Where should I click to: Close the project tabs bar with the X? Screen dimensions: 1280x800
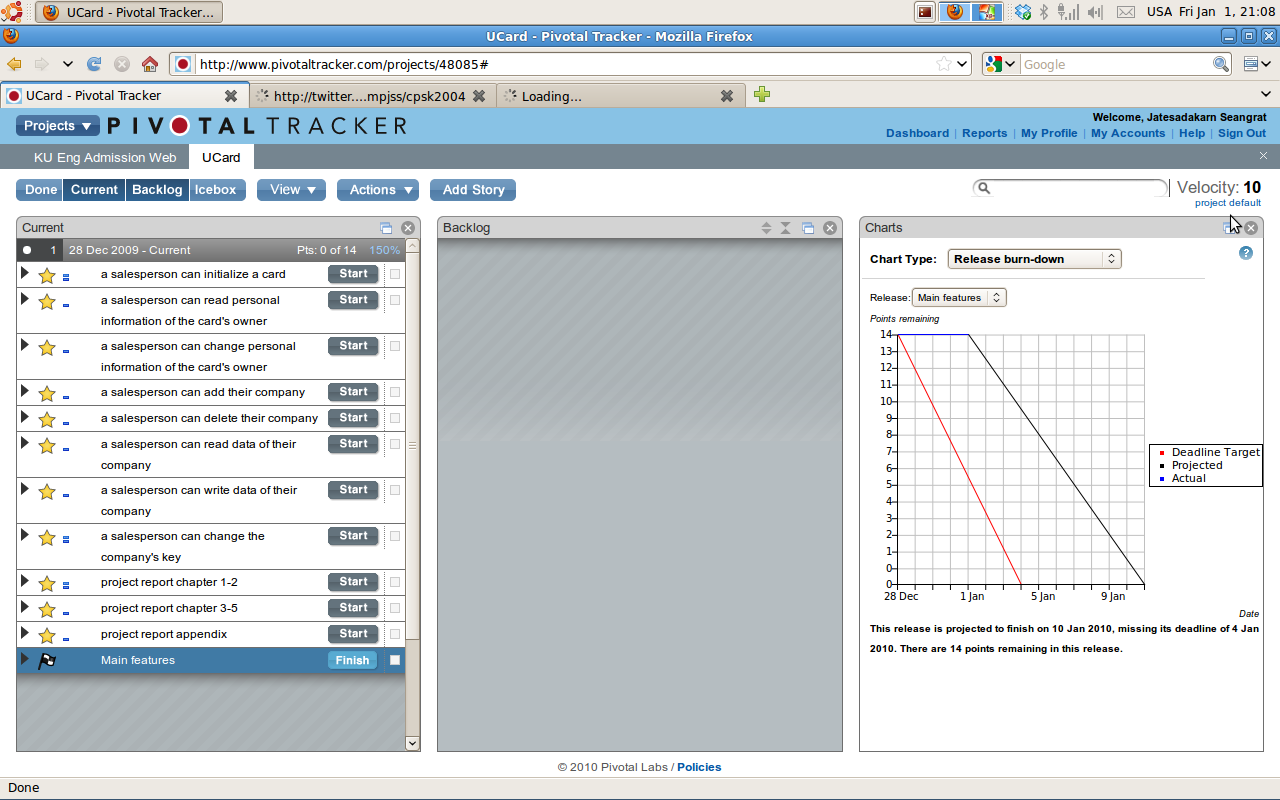[1263, 156]
